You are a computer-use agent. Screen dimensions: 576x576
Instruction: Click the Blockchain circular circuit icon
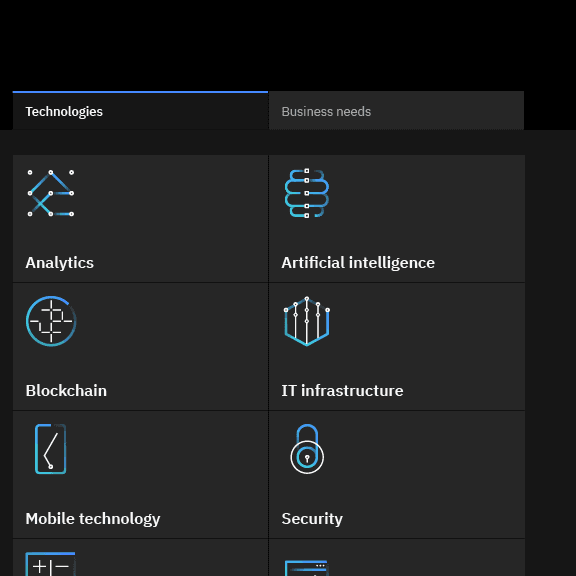(51, 321)
